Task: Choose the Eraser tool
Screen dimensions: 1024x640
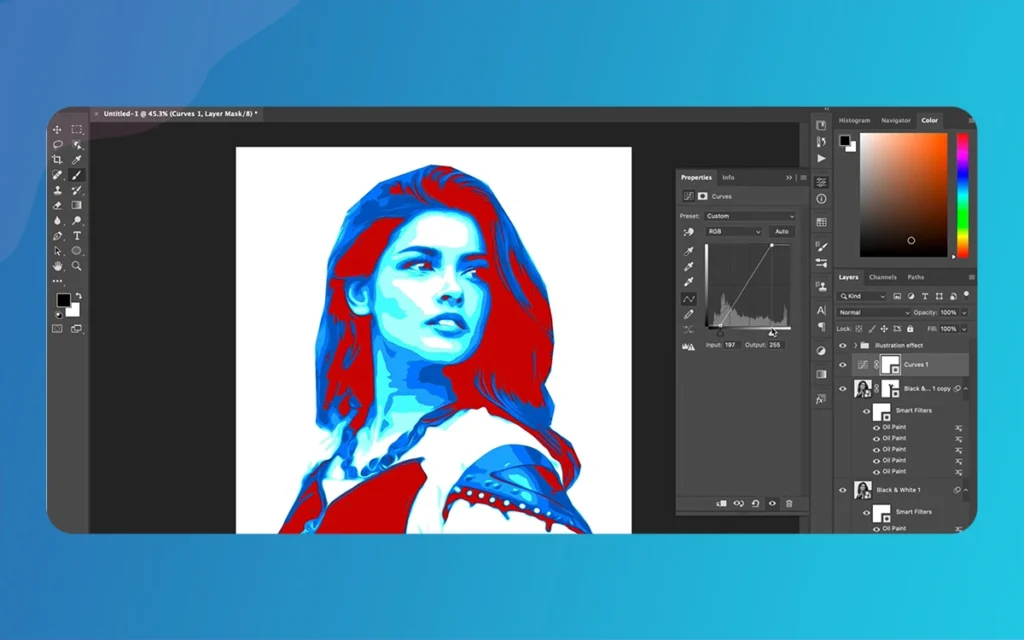Action: (x=57, y=205)
